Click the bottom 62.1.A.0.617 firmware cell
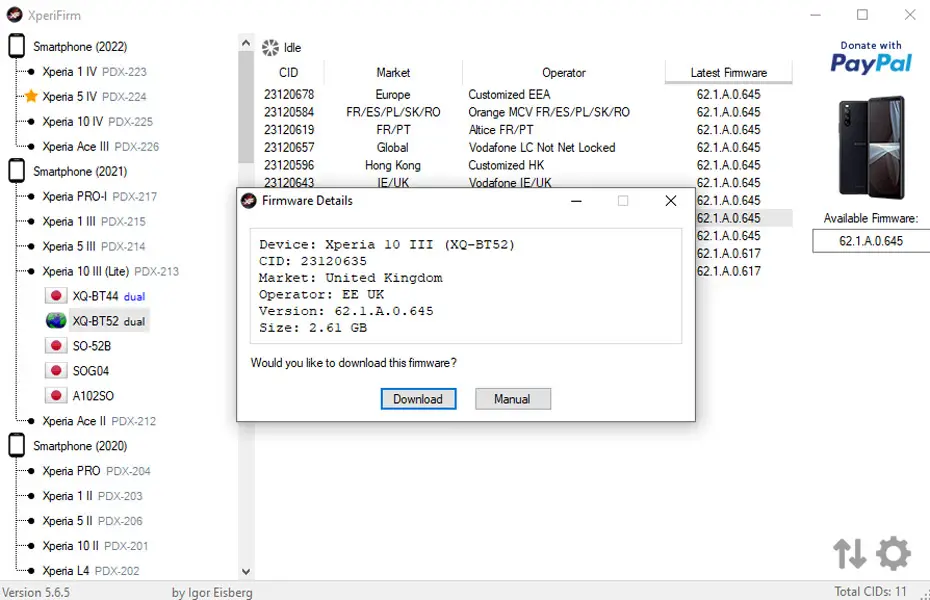This screenshot has width=930, height=600. [x=729, y=271]
